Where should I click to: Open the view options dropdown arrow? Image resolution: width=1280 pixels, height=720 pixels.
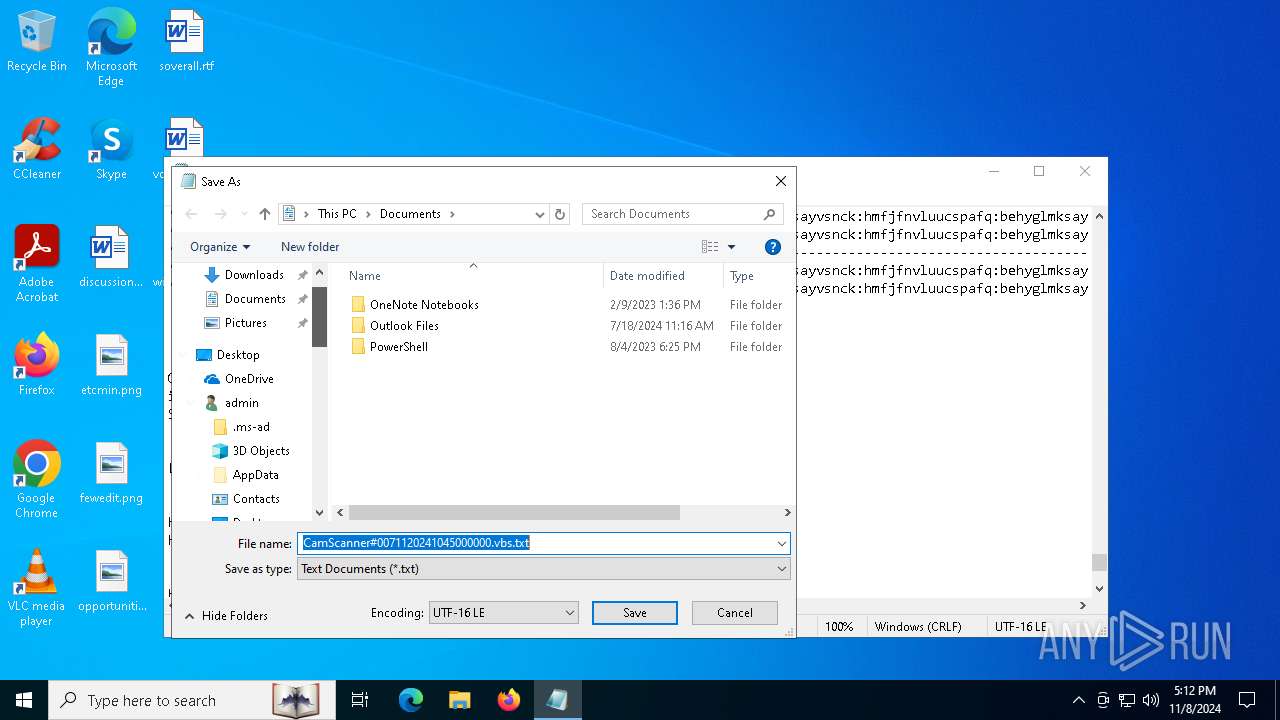pyautogui.click(x=732, y=247)
